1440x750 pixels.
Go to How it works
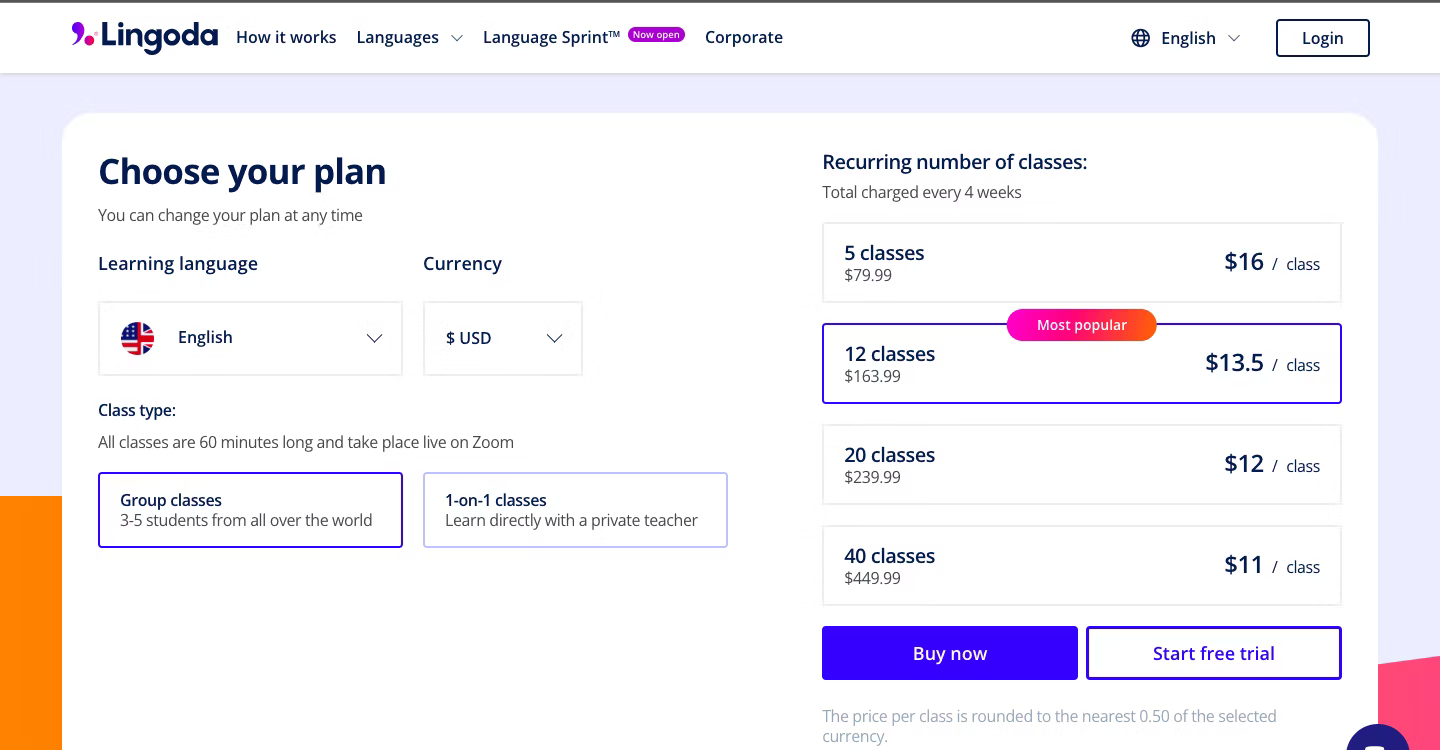point(286,38)
